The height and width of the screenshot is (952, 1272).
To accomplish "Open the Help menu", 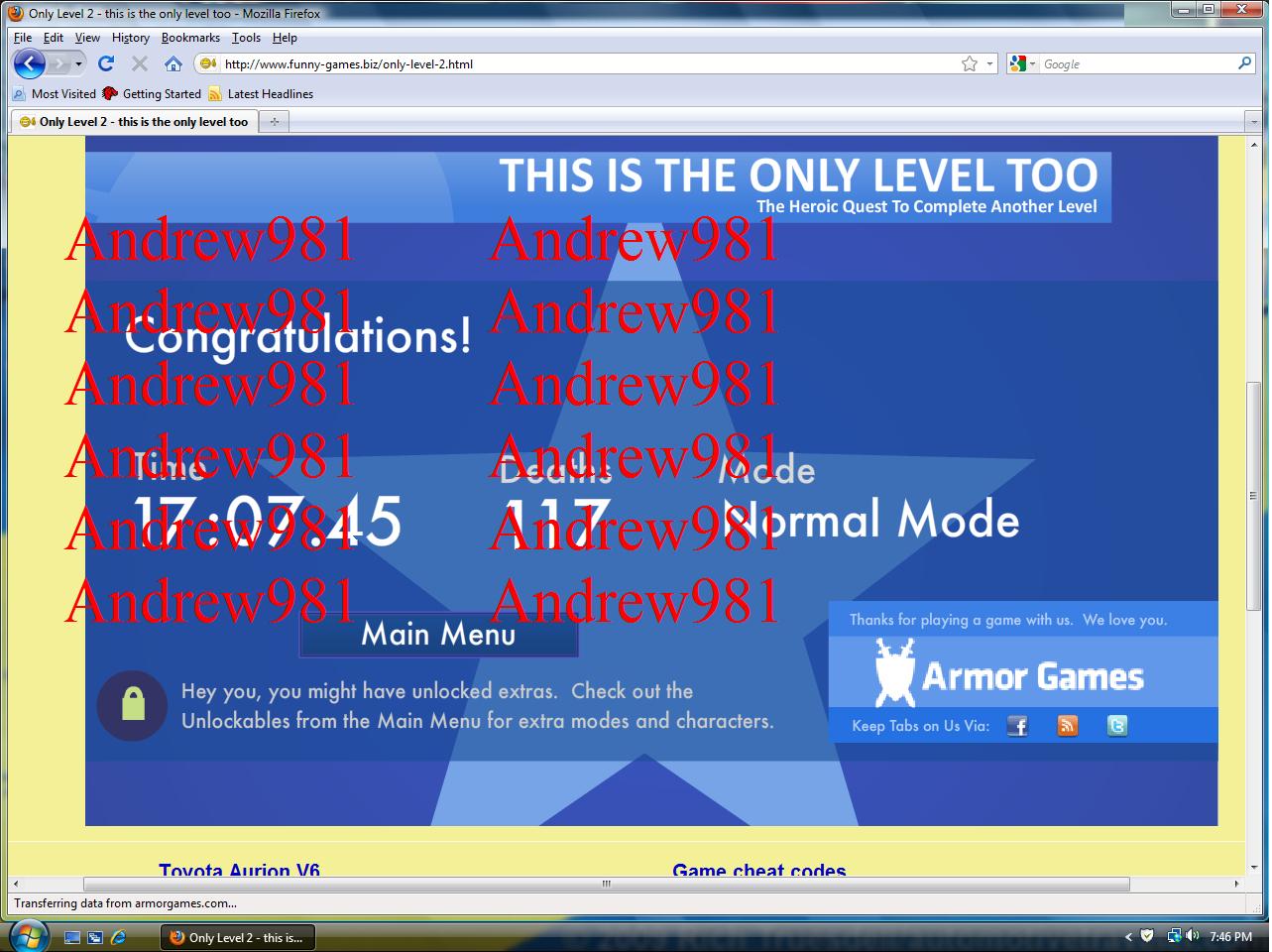I will pyautogui.click(x=285, y=38).
